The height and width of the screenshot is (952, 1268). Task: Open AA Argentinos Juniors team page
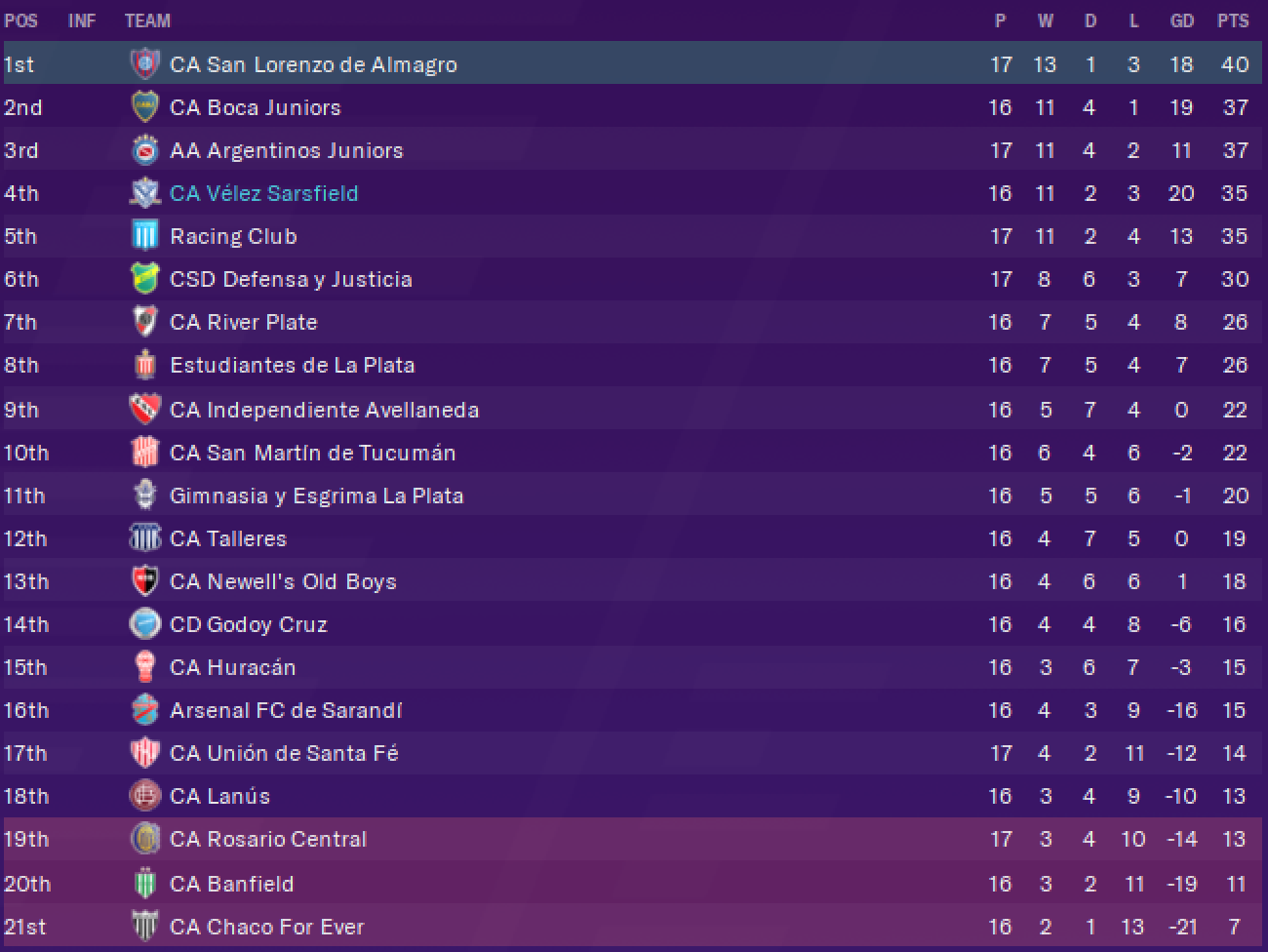pyautogui.click(x=287, y=150)
